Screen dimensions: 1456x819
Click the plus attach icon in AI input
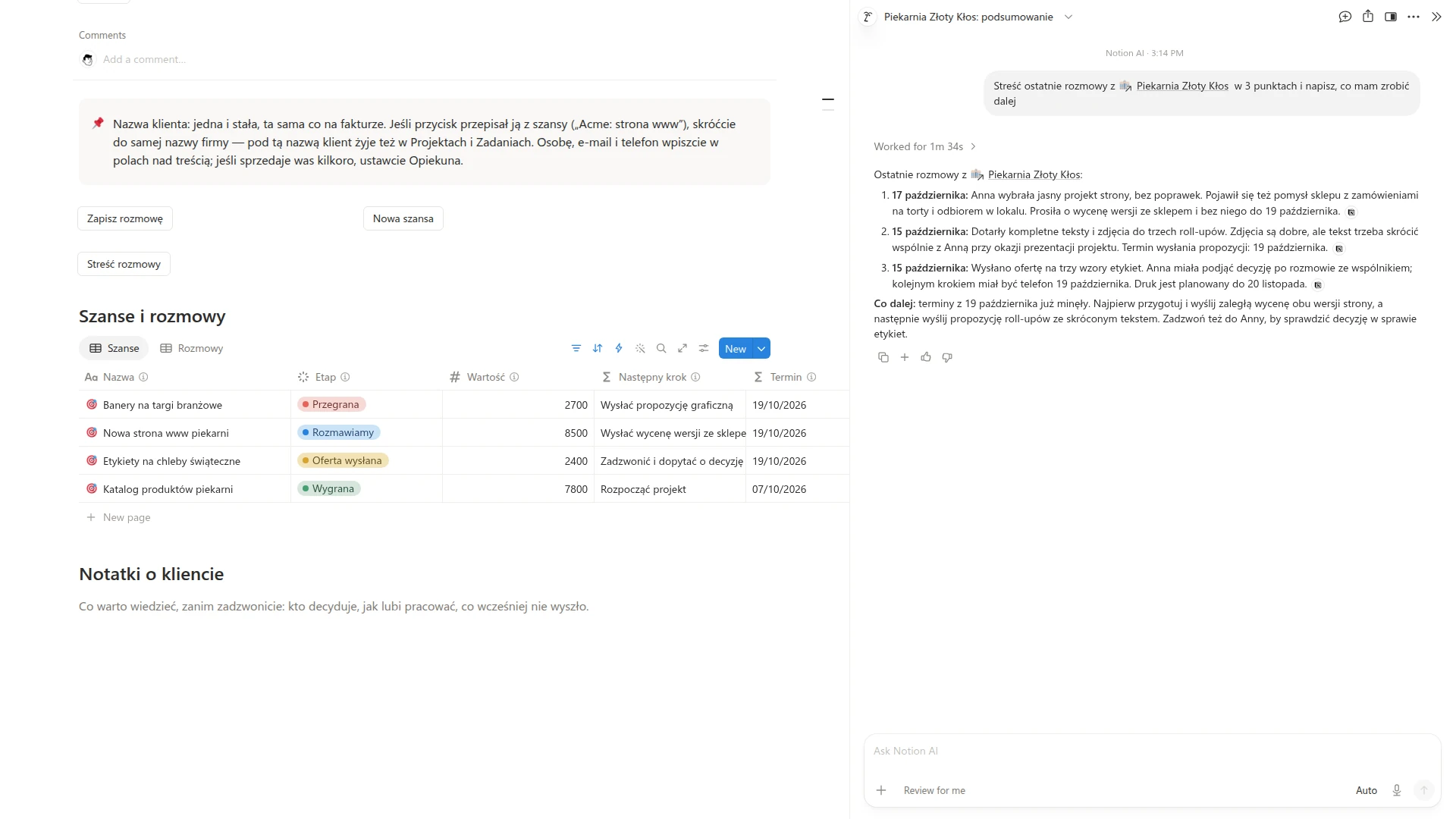click(x=881, y=790)
